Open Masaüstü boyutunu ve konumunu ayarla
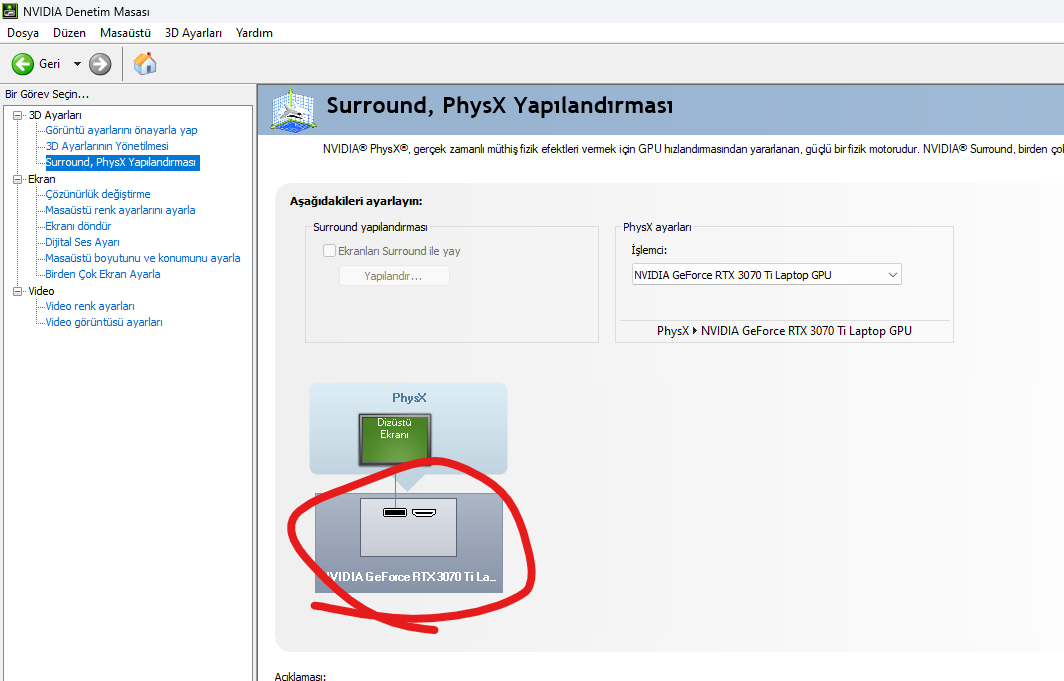This screenshot has height=681, width=1064. point(142,258)
